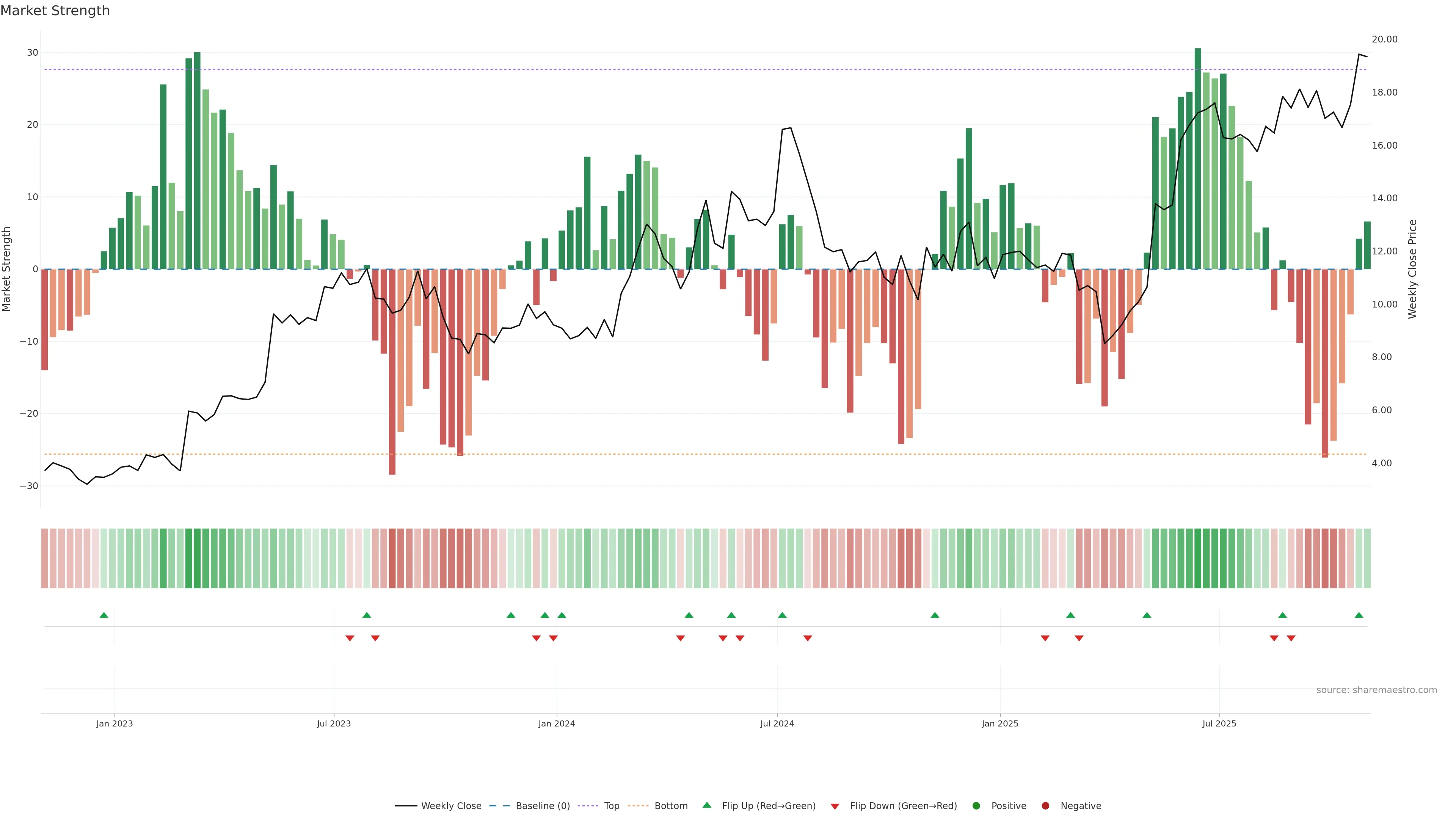Click the Weekly Close Price axis title
This screenshot has width=1456, height=819.
(1412, 269)
